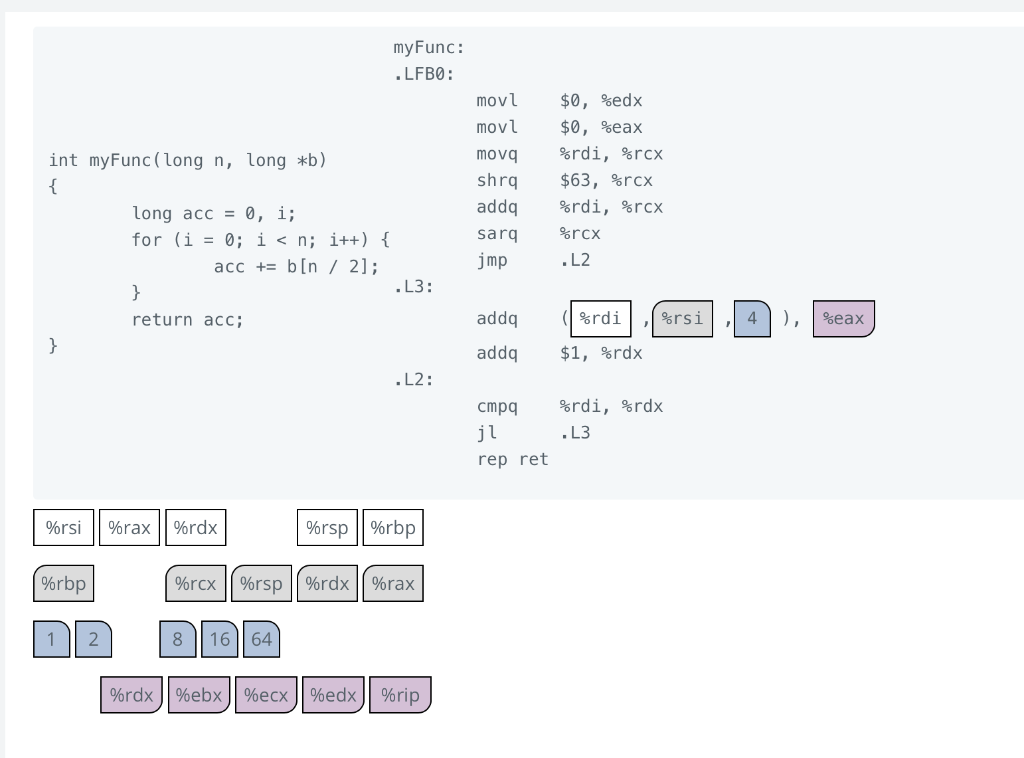
Task: Select the blue 4 scale tile in the addq line
Action: [x=752, y=318]
